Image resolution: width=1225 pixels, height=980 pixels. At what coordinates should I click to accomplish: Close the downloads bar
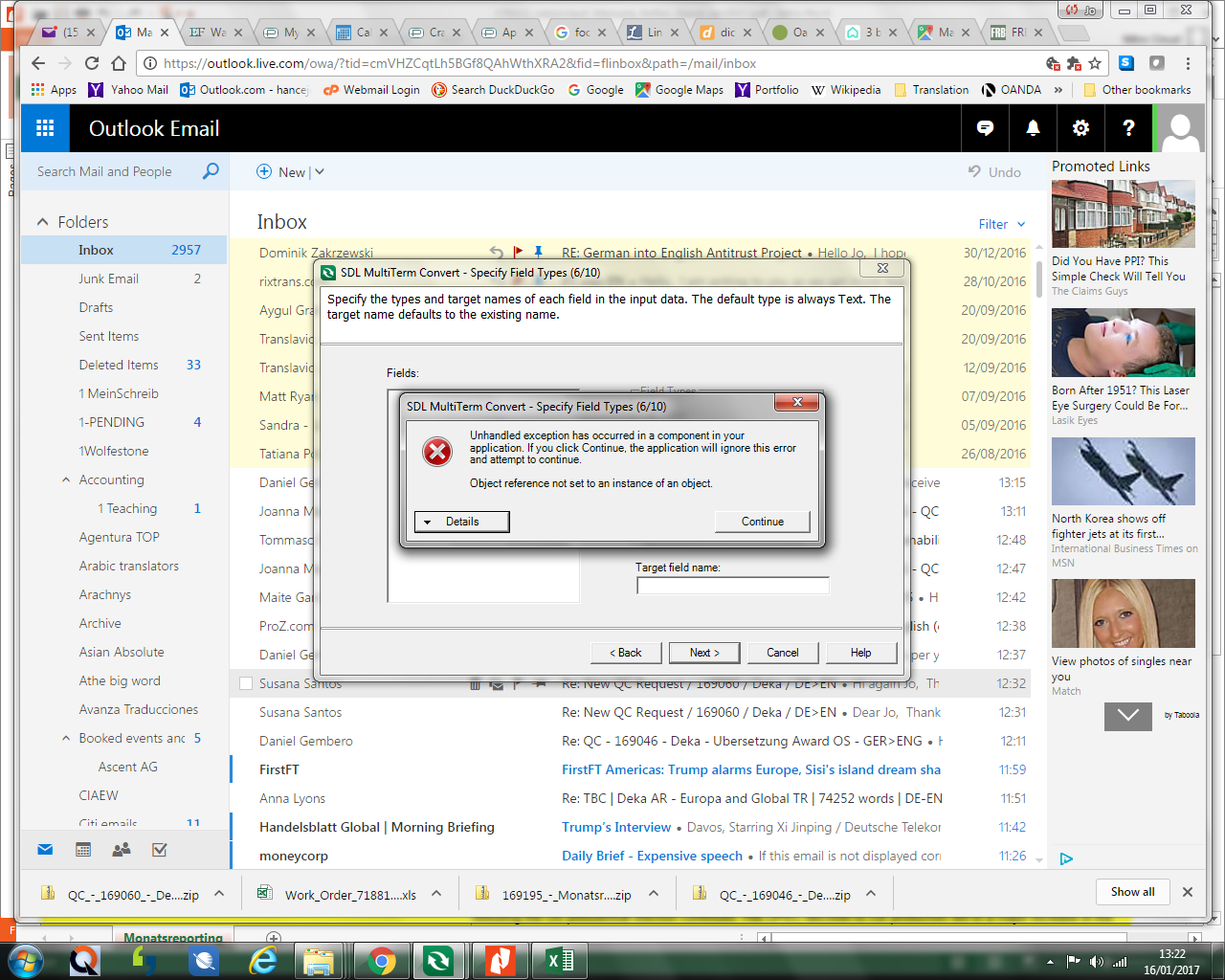click(1188, 892)
